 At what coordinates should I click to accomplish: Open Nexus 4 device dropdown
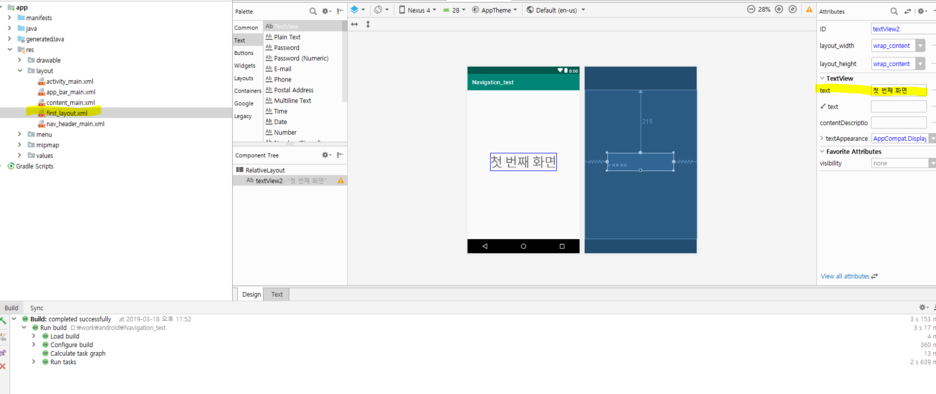[x=417, y=10]
